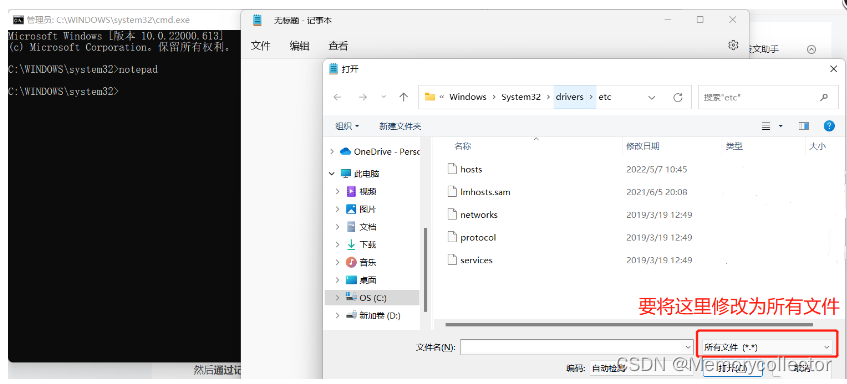Sort files by the 名称 column header
This screenshot has height=384, width=847.
coord(462,146)
